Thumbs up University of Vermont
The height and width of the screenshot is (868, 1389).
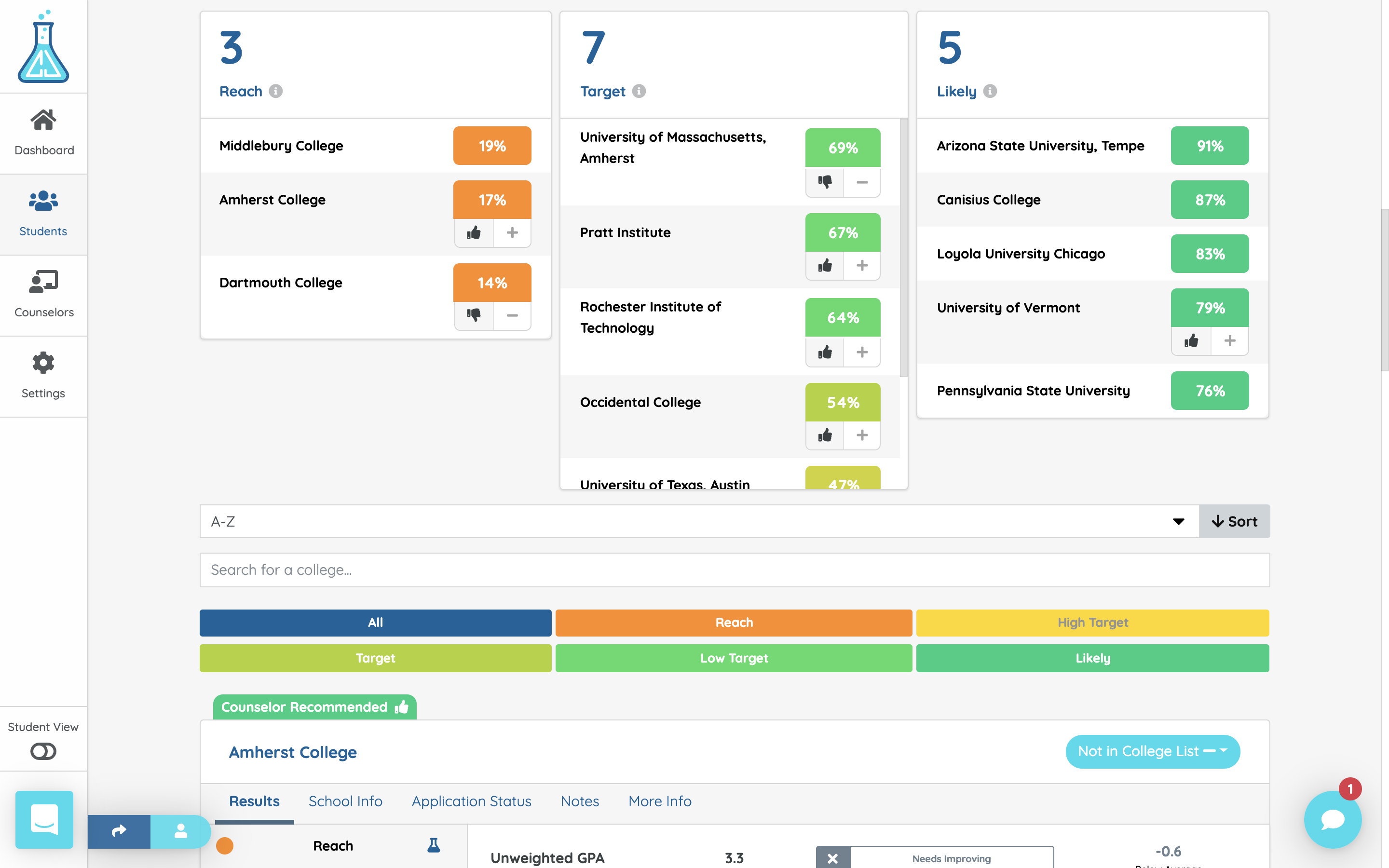[1191, 340]
